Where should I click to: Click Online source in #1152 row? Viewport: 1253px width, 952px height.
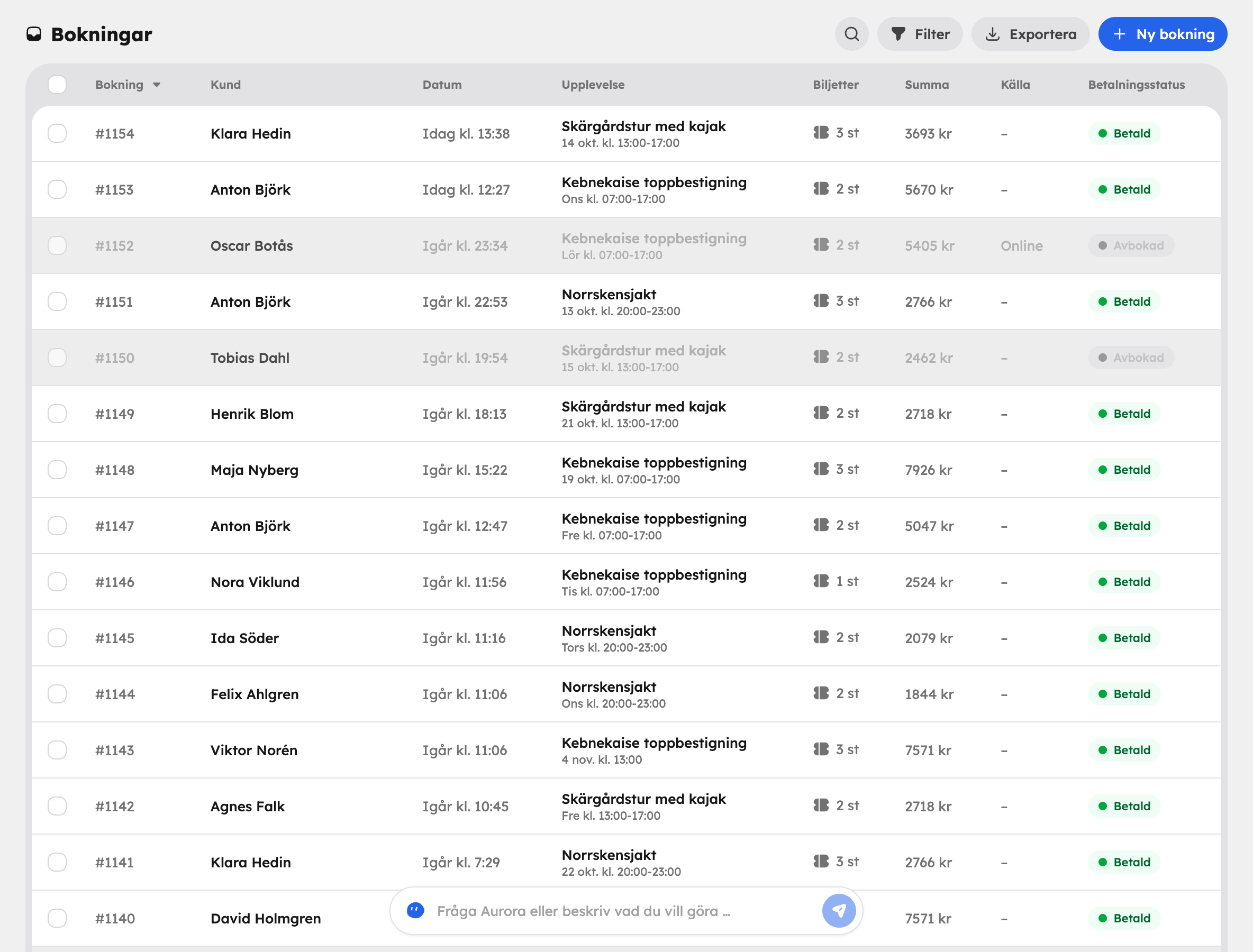tap(1022, 246)
